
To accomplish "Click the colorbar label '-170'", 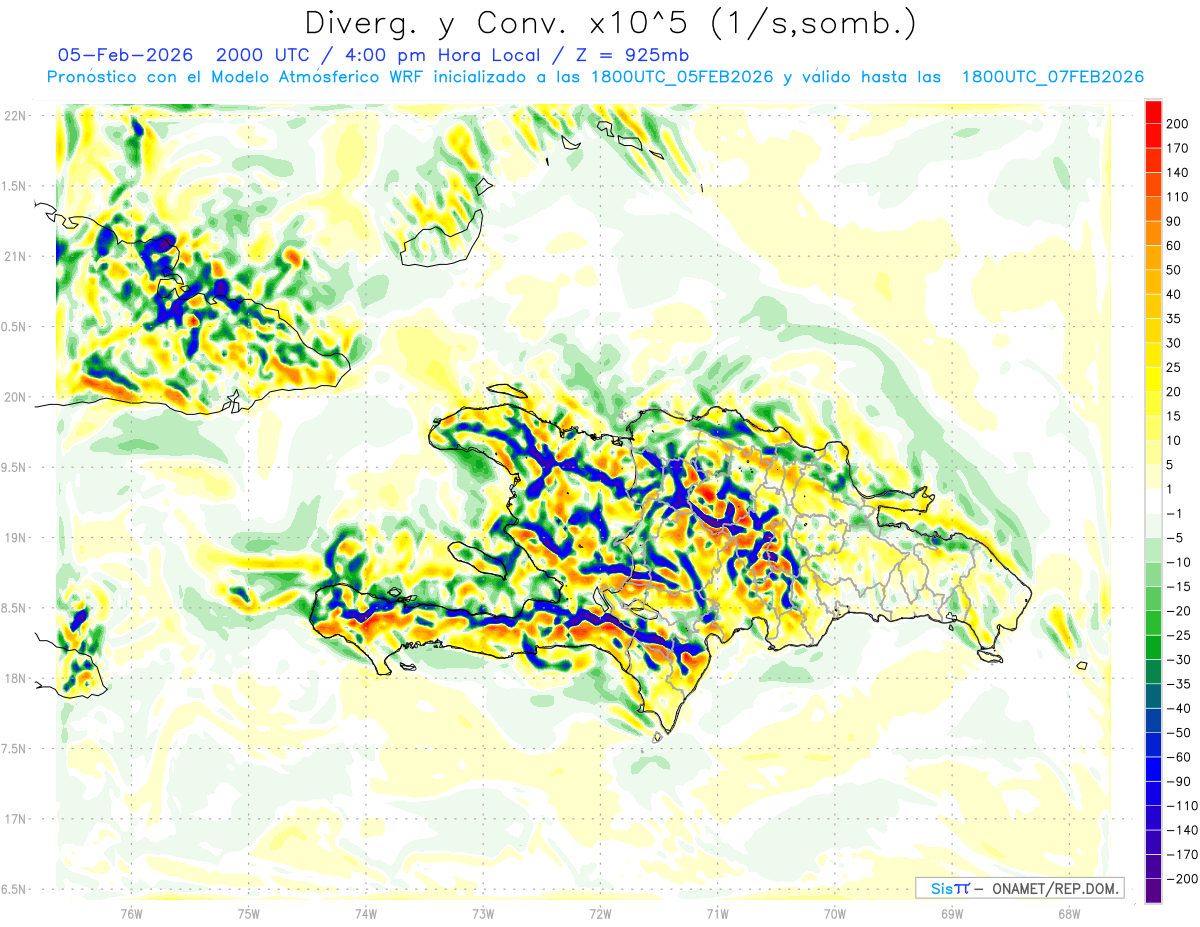I will pos(1180,854).
